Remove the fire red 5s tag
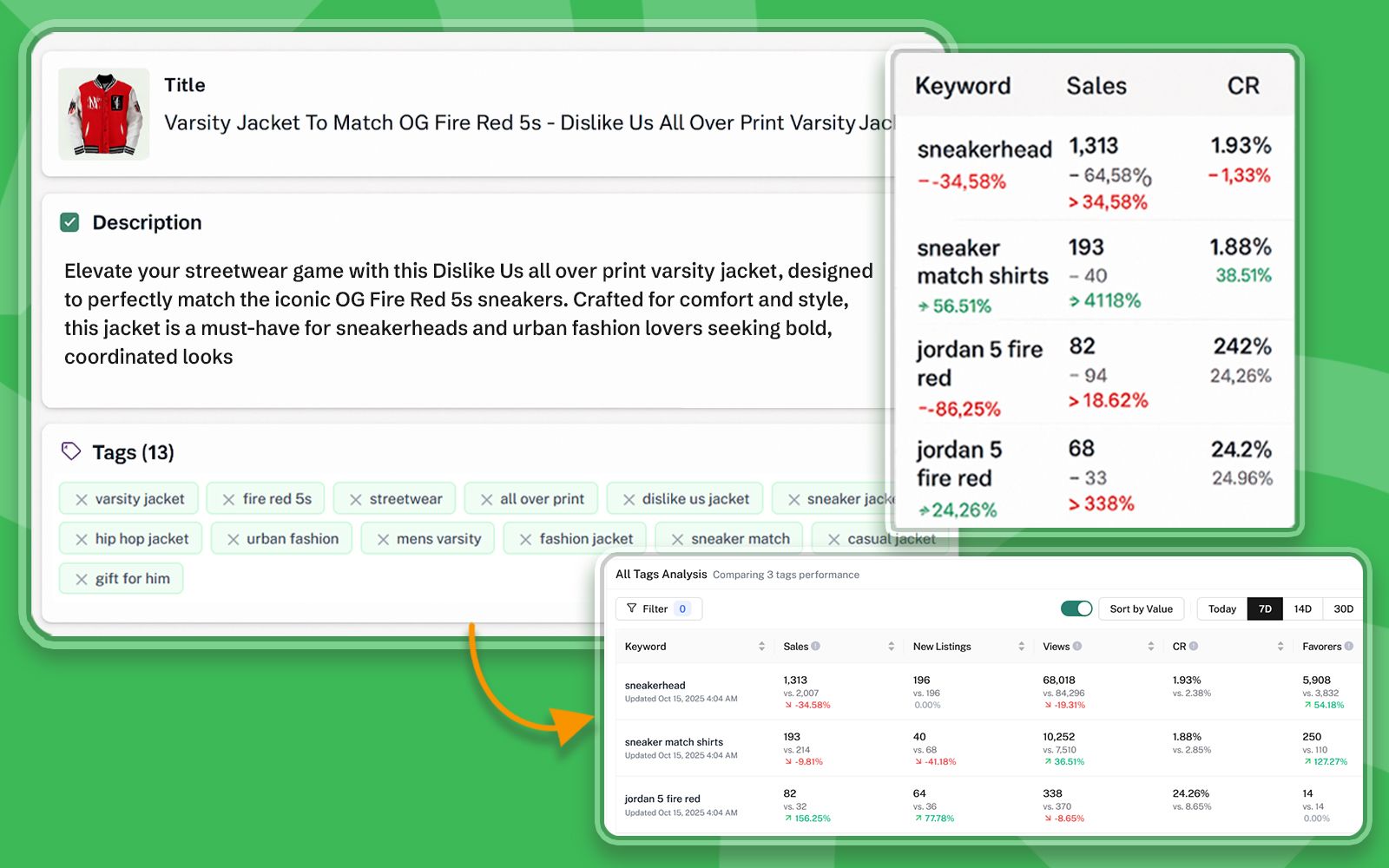 click(229, 500)
